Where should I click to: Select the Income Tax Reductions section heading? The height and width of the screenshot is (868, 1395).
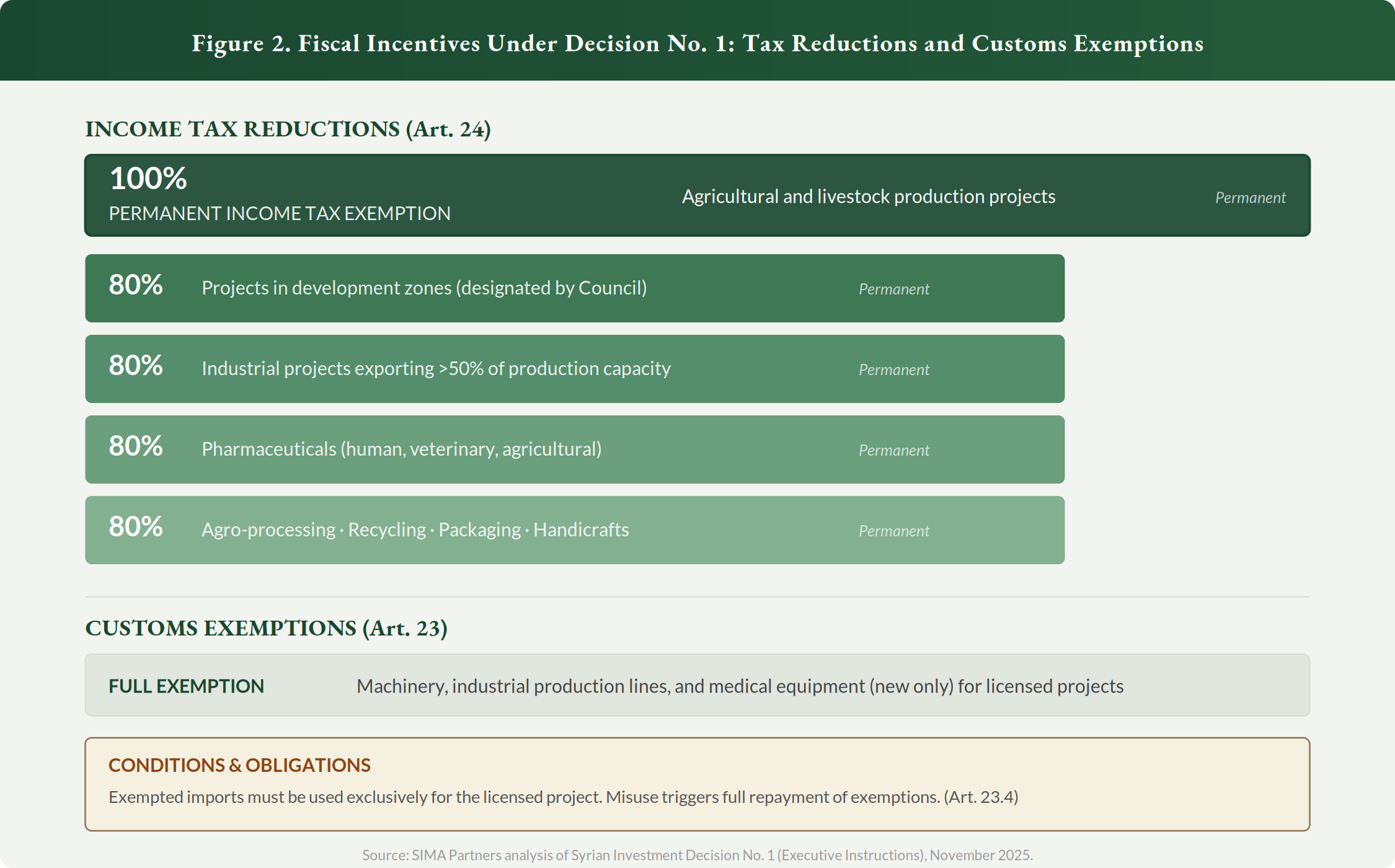point(288,129)
